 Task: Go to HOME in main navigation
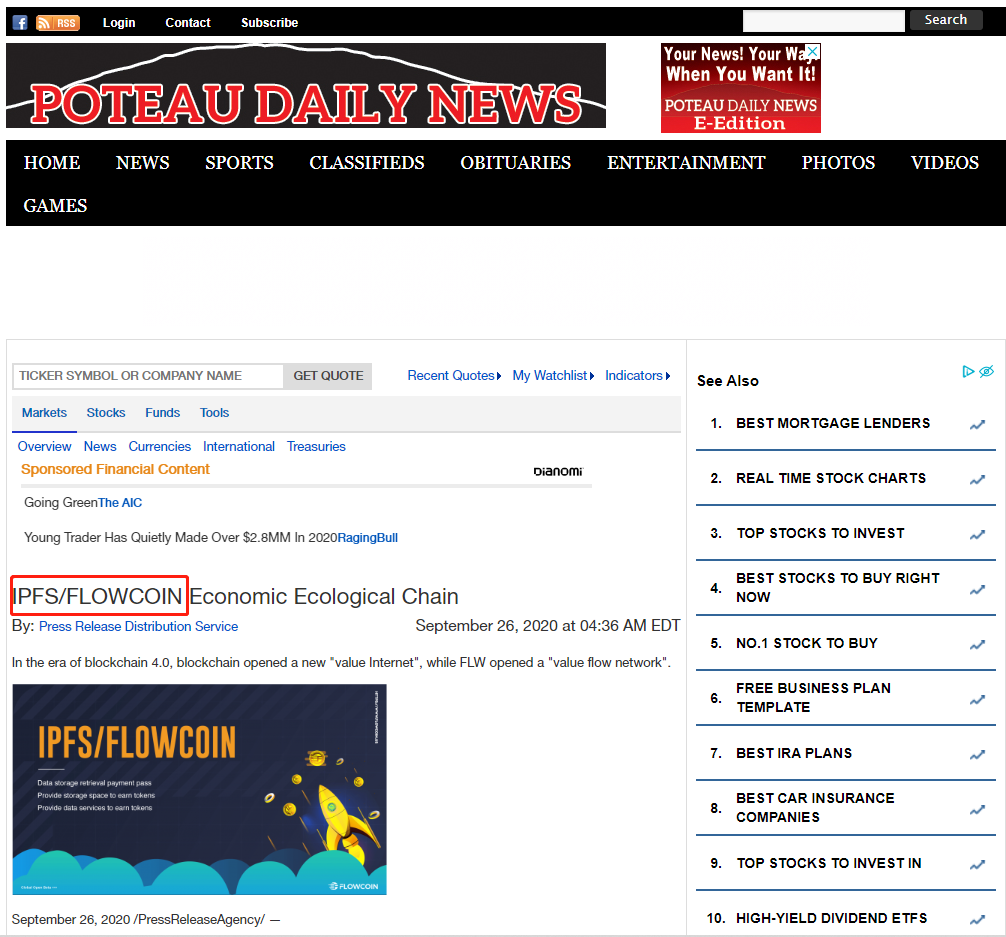(x=52, y=163)
